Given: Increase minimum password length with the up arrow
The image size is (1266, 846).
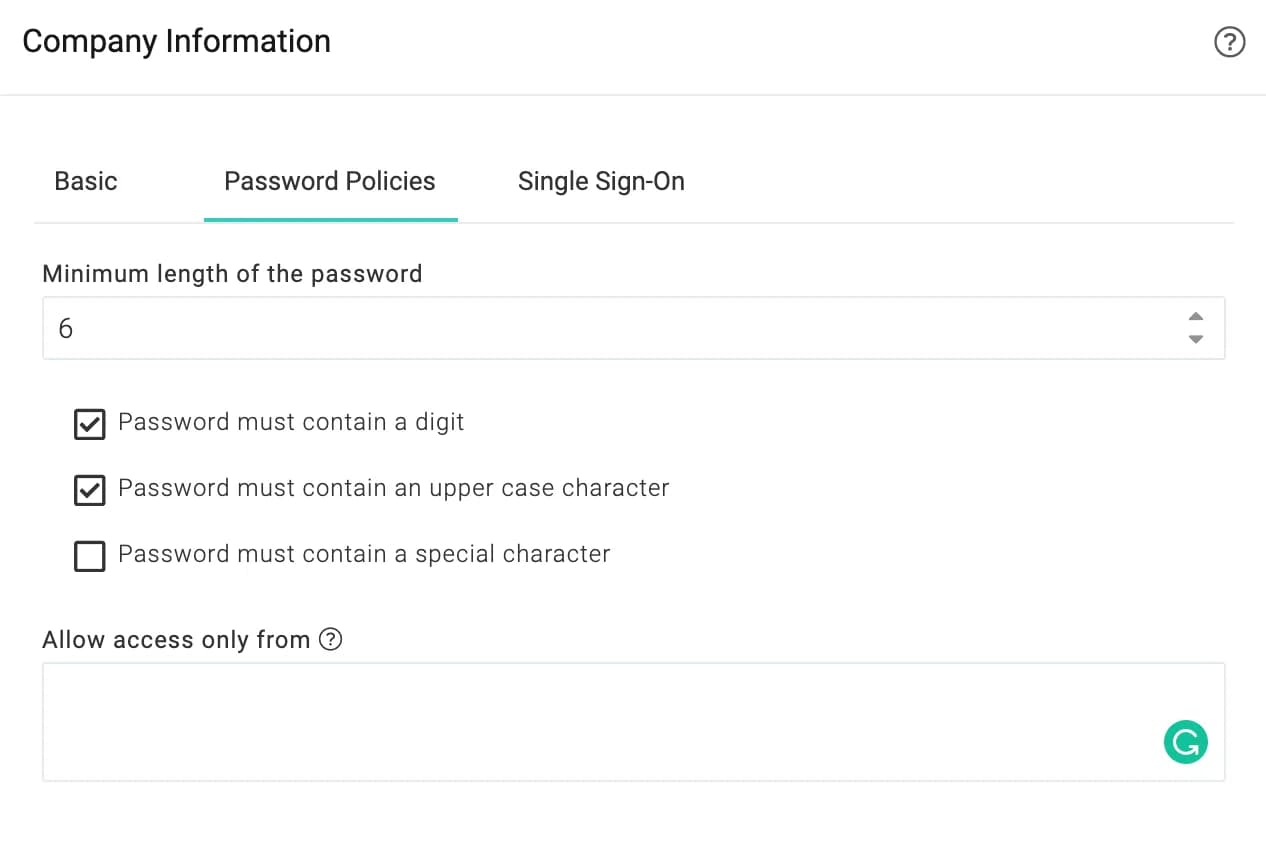Looking at the screenshot, I should pyautogui.click(x=1195, y=317).
